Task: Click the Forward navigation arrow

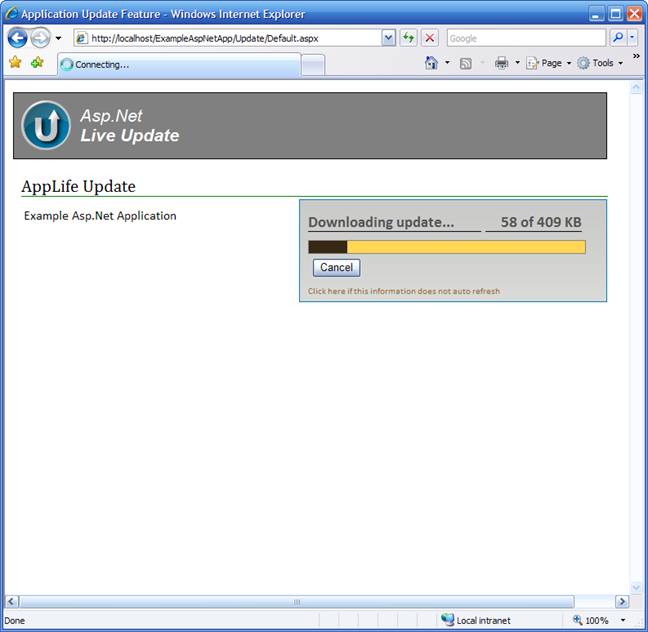Action: [x=40, y=38]
